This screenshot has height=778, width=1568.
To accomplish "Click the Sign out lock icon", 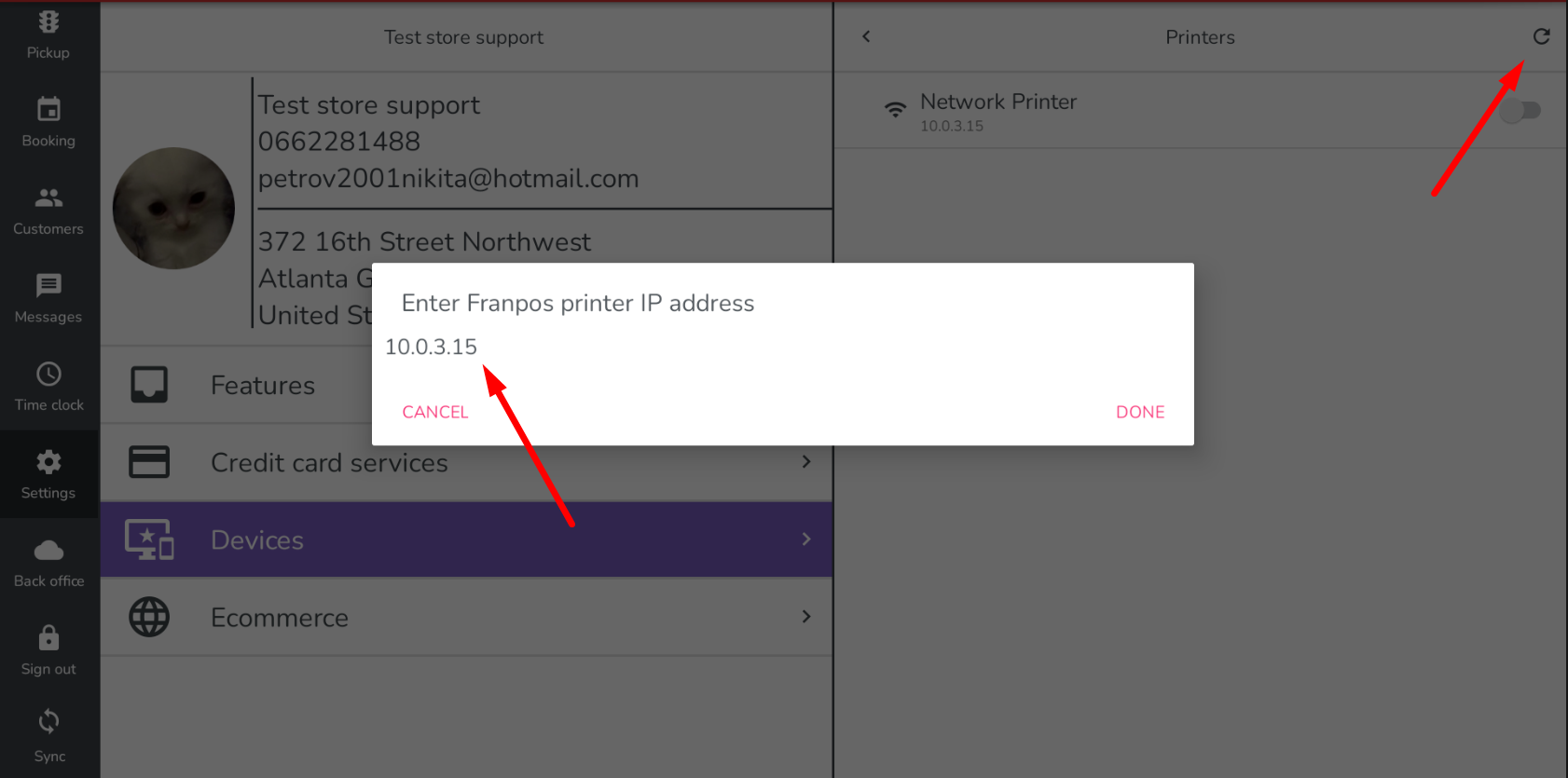I will pyautogui.click(x=48, y=638).
